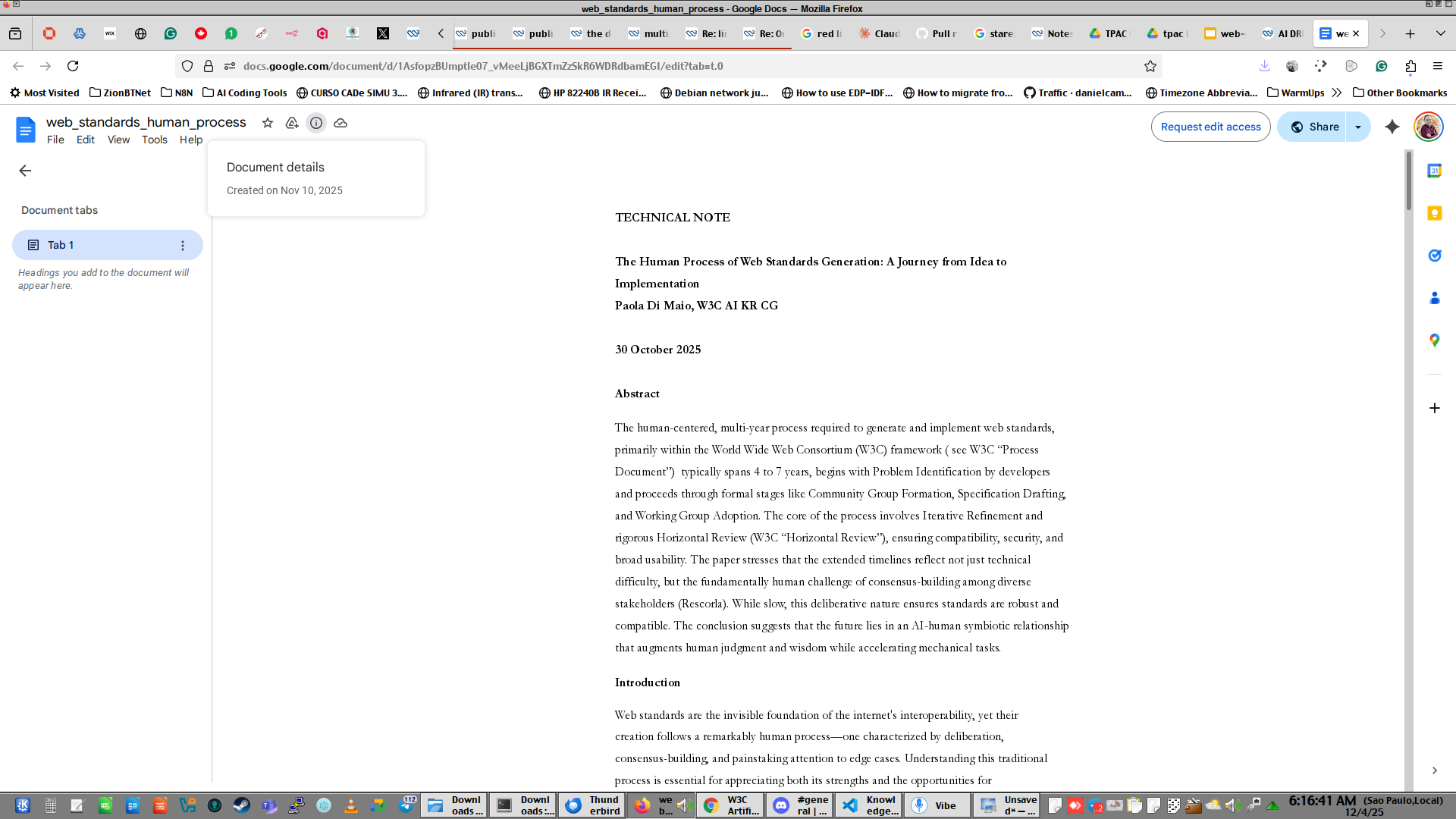
Task: Show more bookmarks toolbar overflow chevron
Action: pos(1337,93)
